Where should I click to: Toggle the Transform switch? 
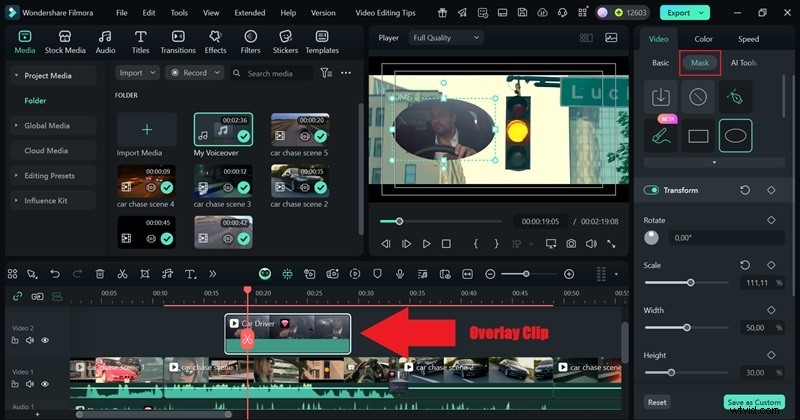[x=651, y=190]
